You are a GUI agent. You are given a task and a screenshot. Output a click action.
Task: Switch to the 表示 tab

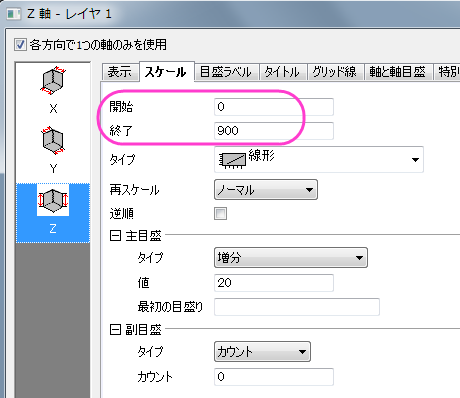120,72
